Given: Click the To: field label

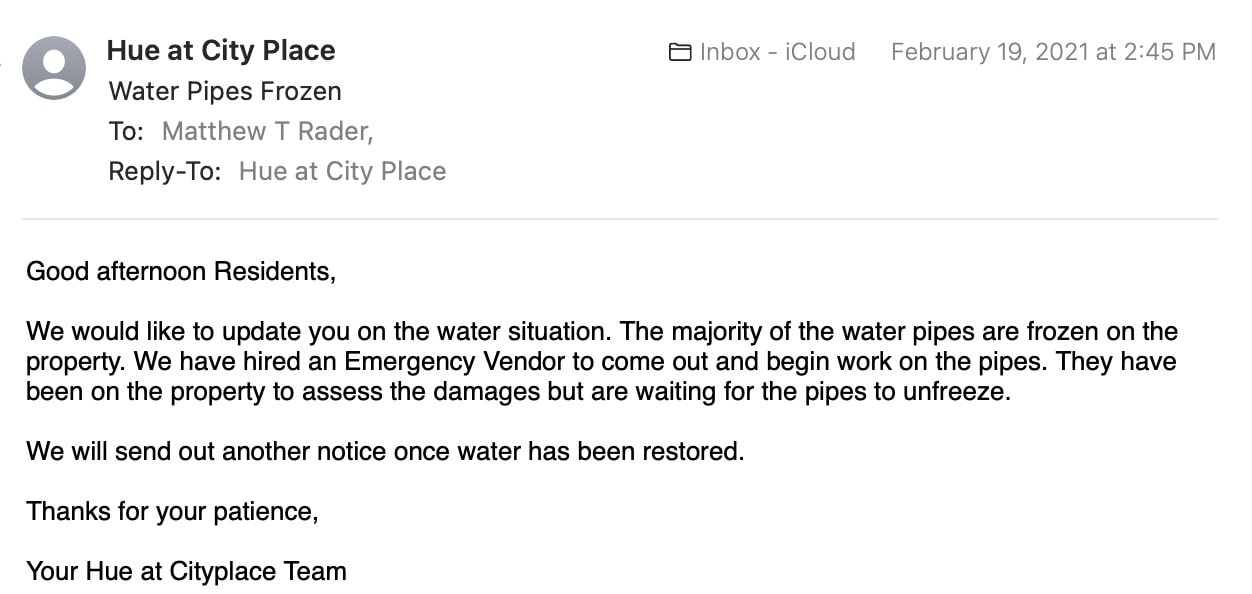Looking at the screenshot, I should point(127,131).
